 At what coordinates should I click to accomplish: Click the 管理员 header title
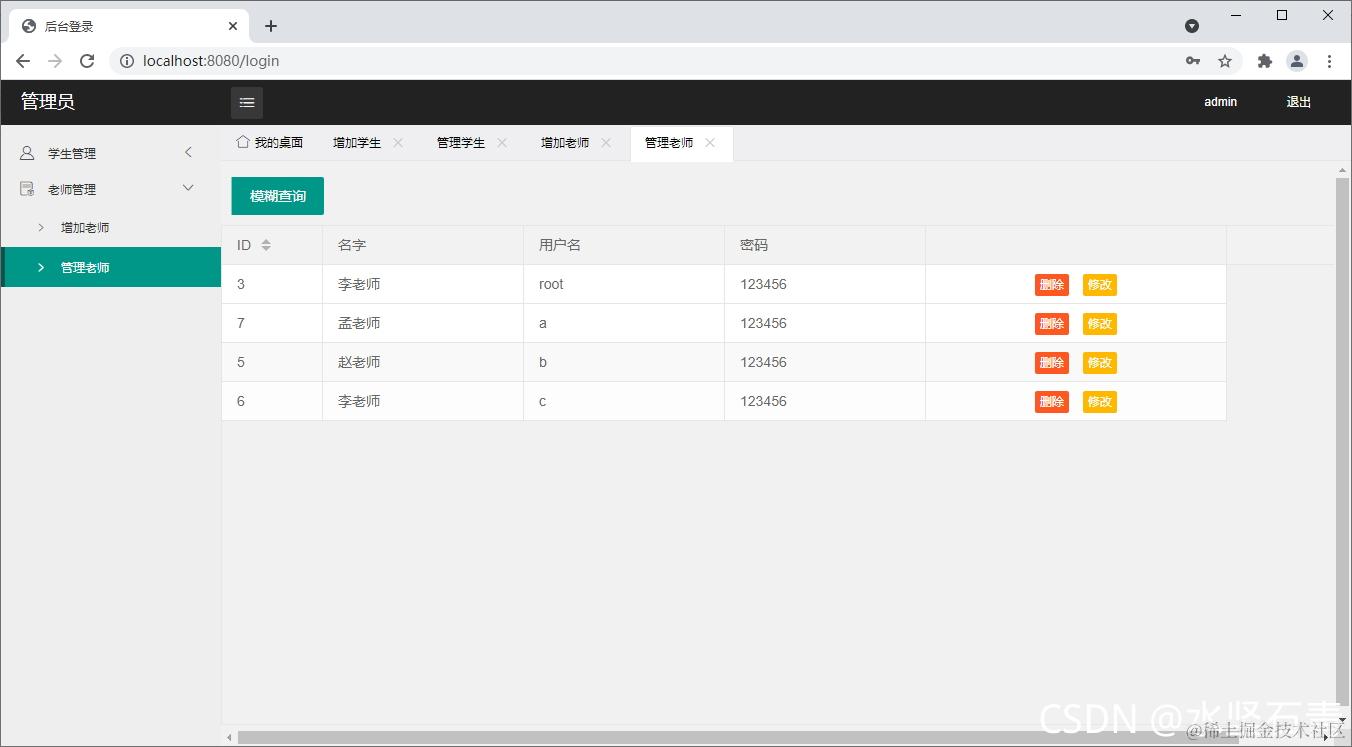click(48, 102)
